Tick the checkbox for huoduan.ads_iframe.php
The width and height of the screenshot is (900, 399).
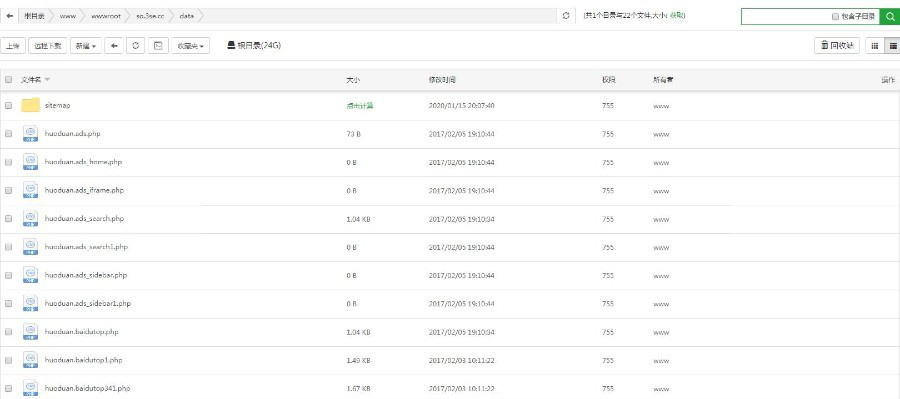[8, 191]
